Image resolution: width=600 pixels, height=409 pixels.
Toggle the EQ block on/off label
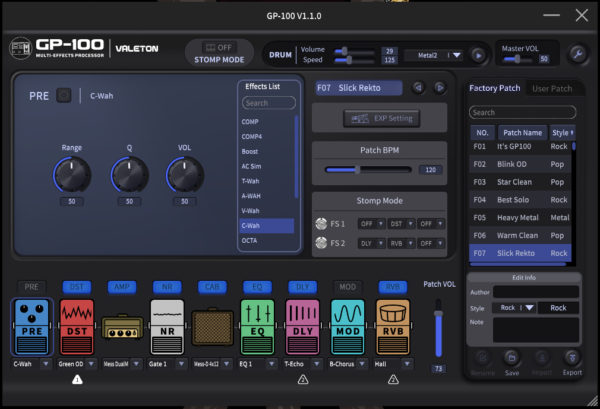pos(258,287)
